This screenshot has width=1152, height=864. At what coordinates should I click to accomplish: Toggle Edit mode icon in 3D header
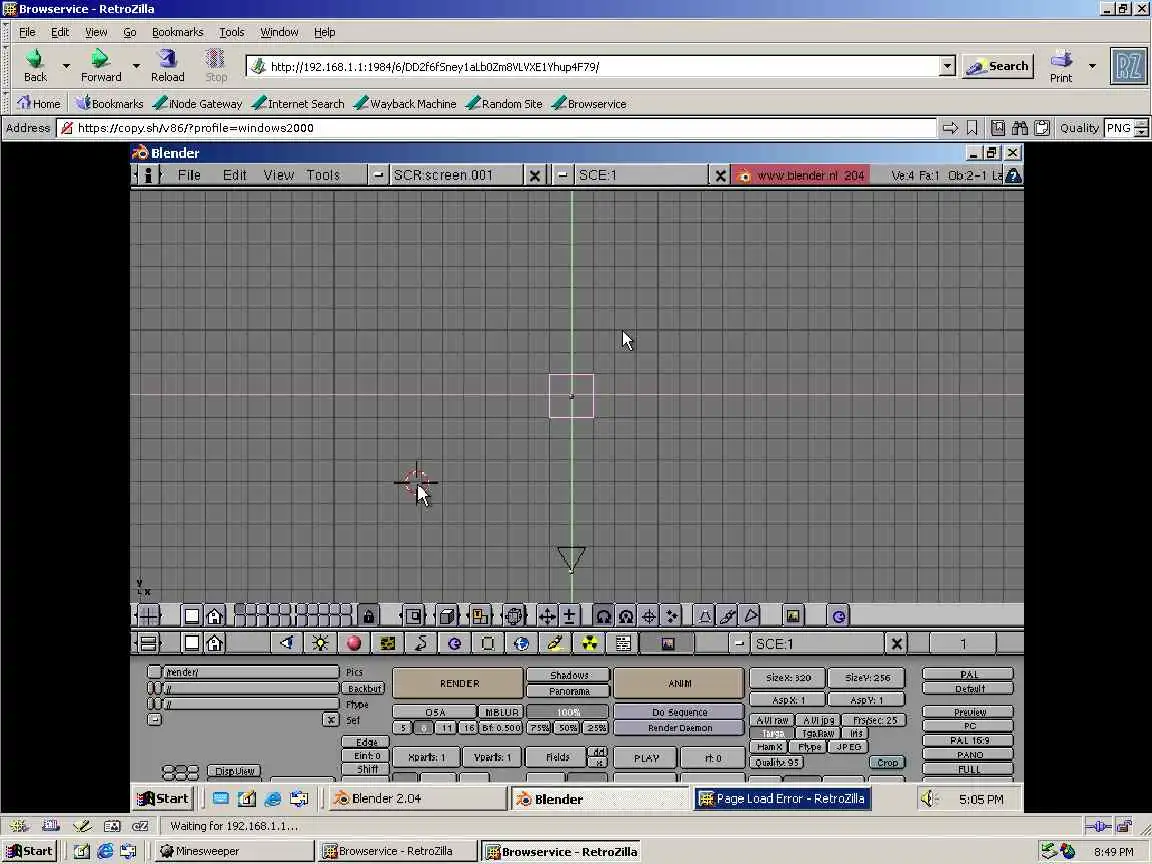pyautogui.click(x=705, y=616)
